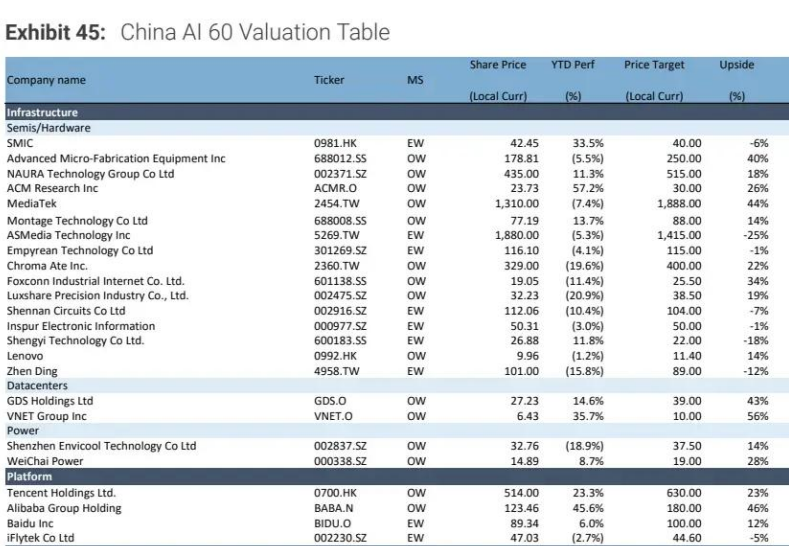This screenshot has height=546, width=789.
Task: Click 'Foxconn Industrial Internet Co. Ltd.'
Action: point(96,281)
